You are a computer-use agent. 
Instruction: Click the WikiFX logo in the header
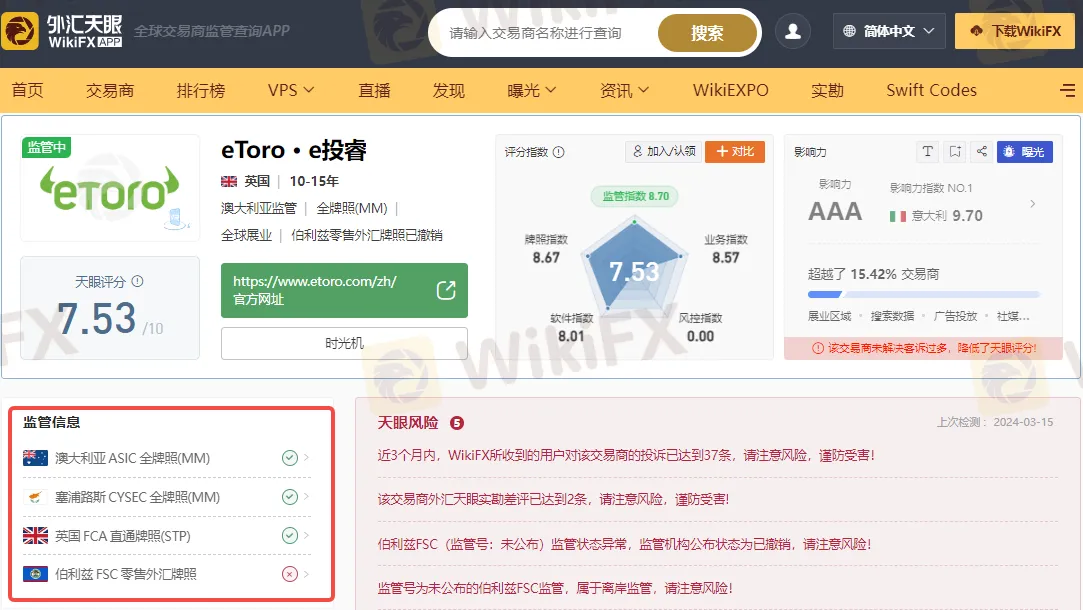click(x=62, y=32)
